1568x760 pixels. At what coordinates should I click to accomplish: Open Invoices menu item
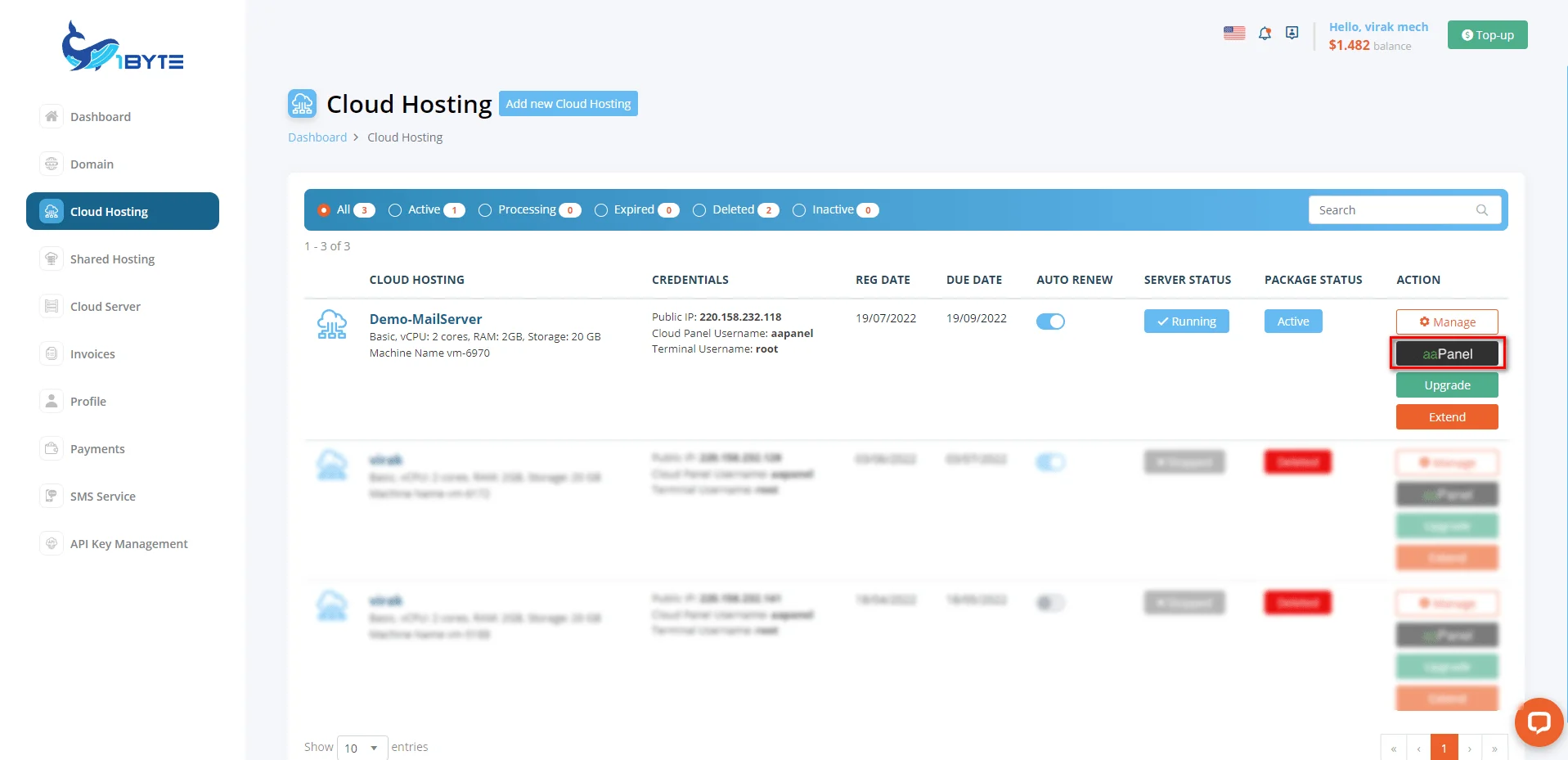pyautogui.click(x=92, y=353)
